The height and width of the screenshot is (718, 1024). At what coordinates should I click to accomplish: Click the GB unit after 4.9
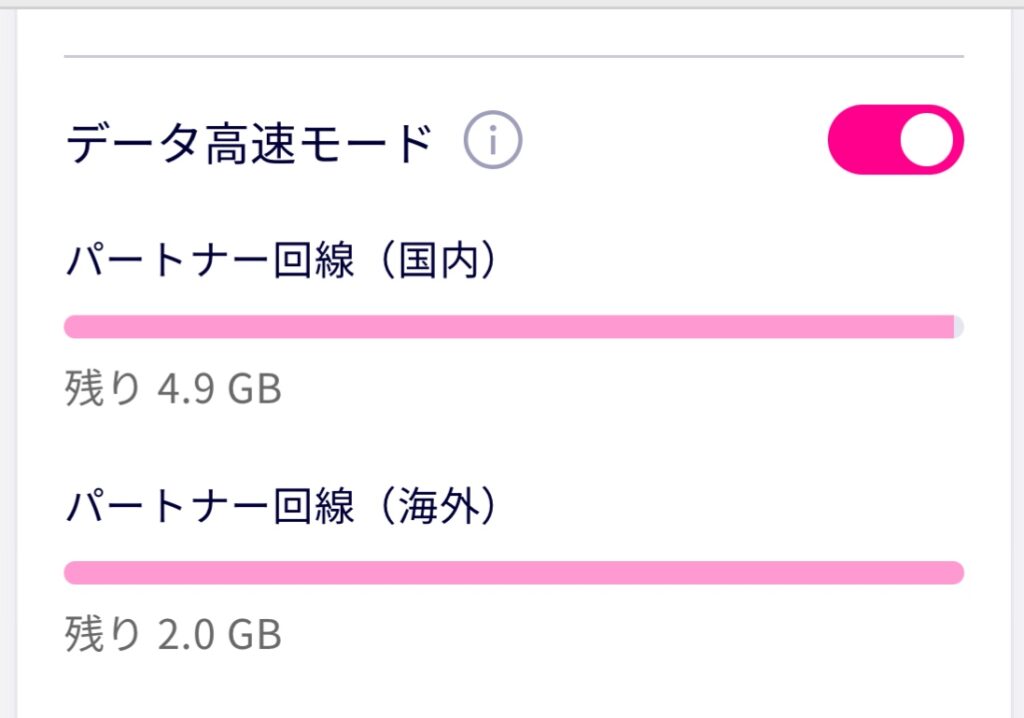[x=254, y=389]
